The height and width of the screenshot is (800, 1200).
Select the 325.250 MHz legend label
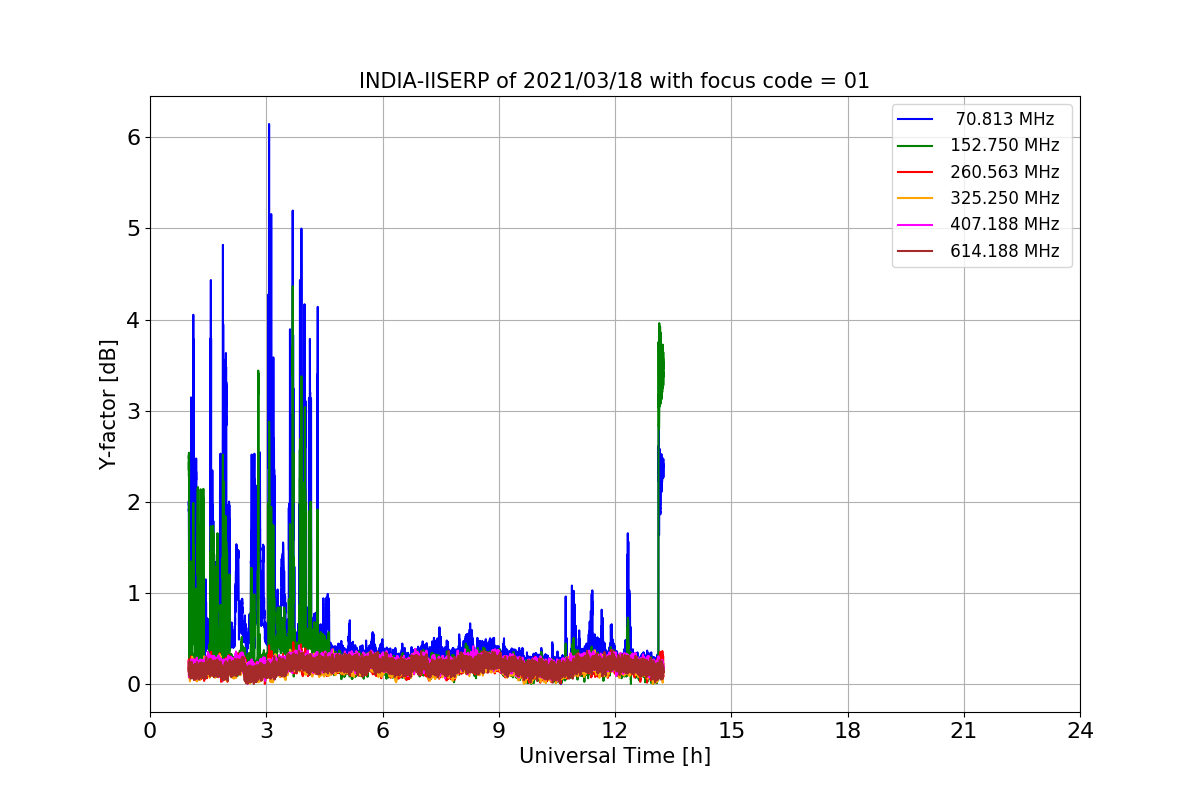[x=1005, y=198]
